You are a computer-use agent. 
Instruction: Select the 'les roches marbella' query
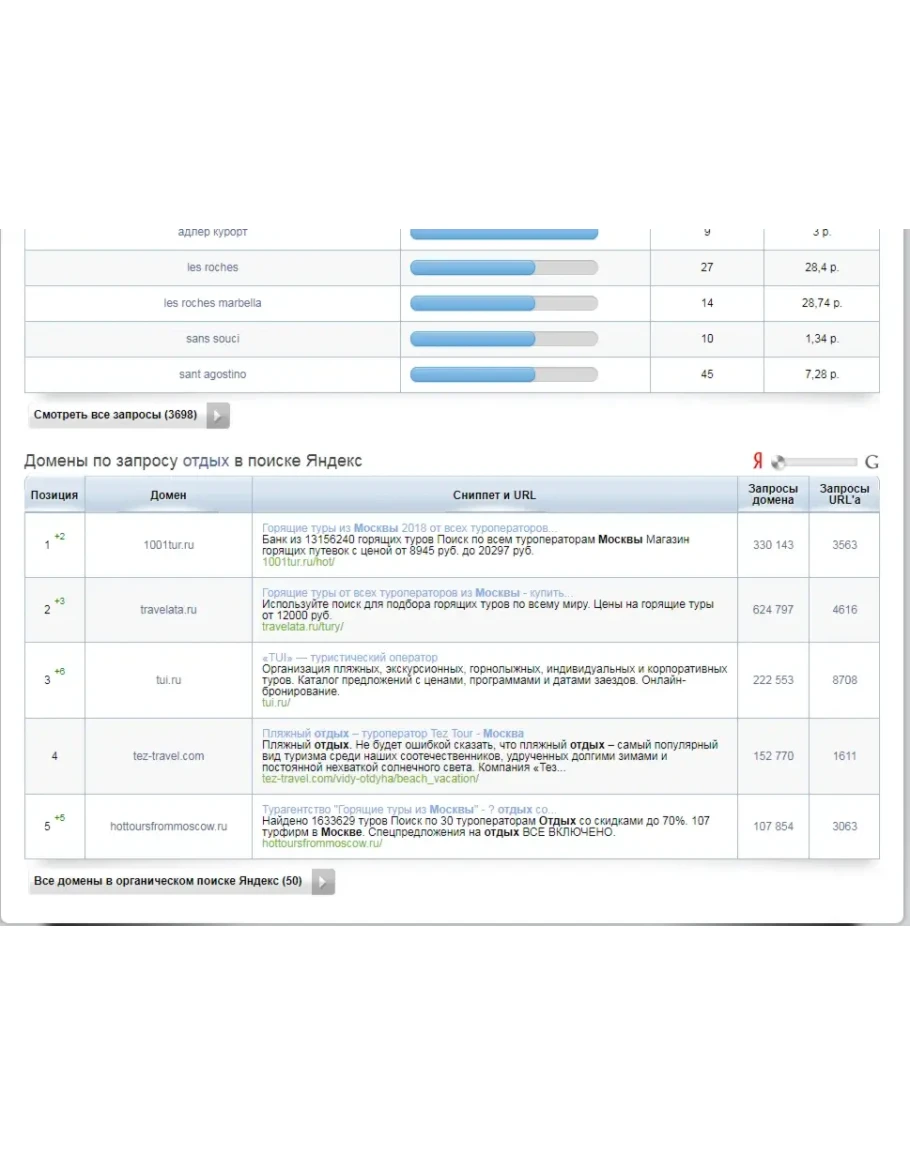coord(212,303)
